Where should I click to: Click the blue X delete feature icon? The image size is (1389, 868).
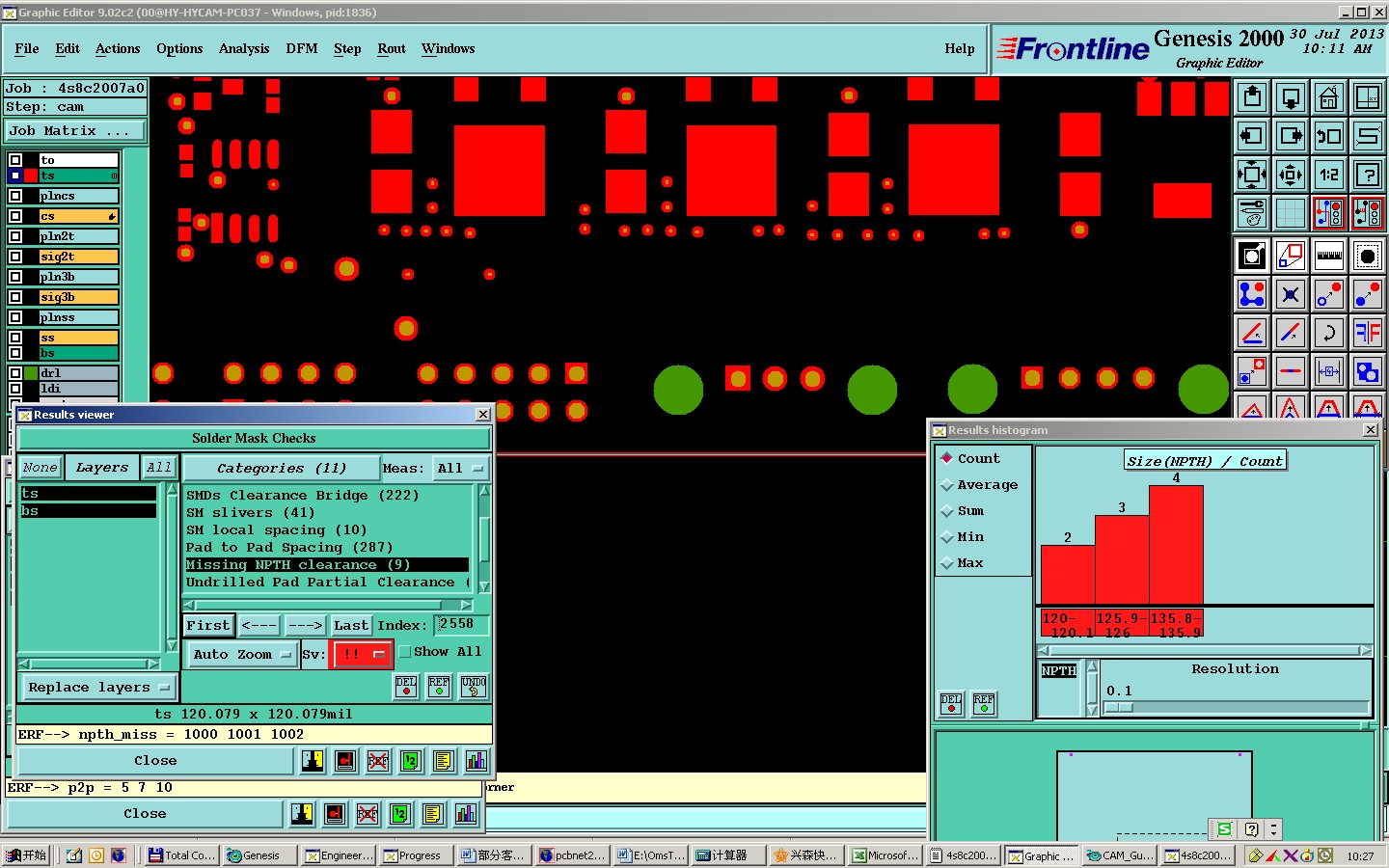pyautogui.click(x=1291, y=294)
